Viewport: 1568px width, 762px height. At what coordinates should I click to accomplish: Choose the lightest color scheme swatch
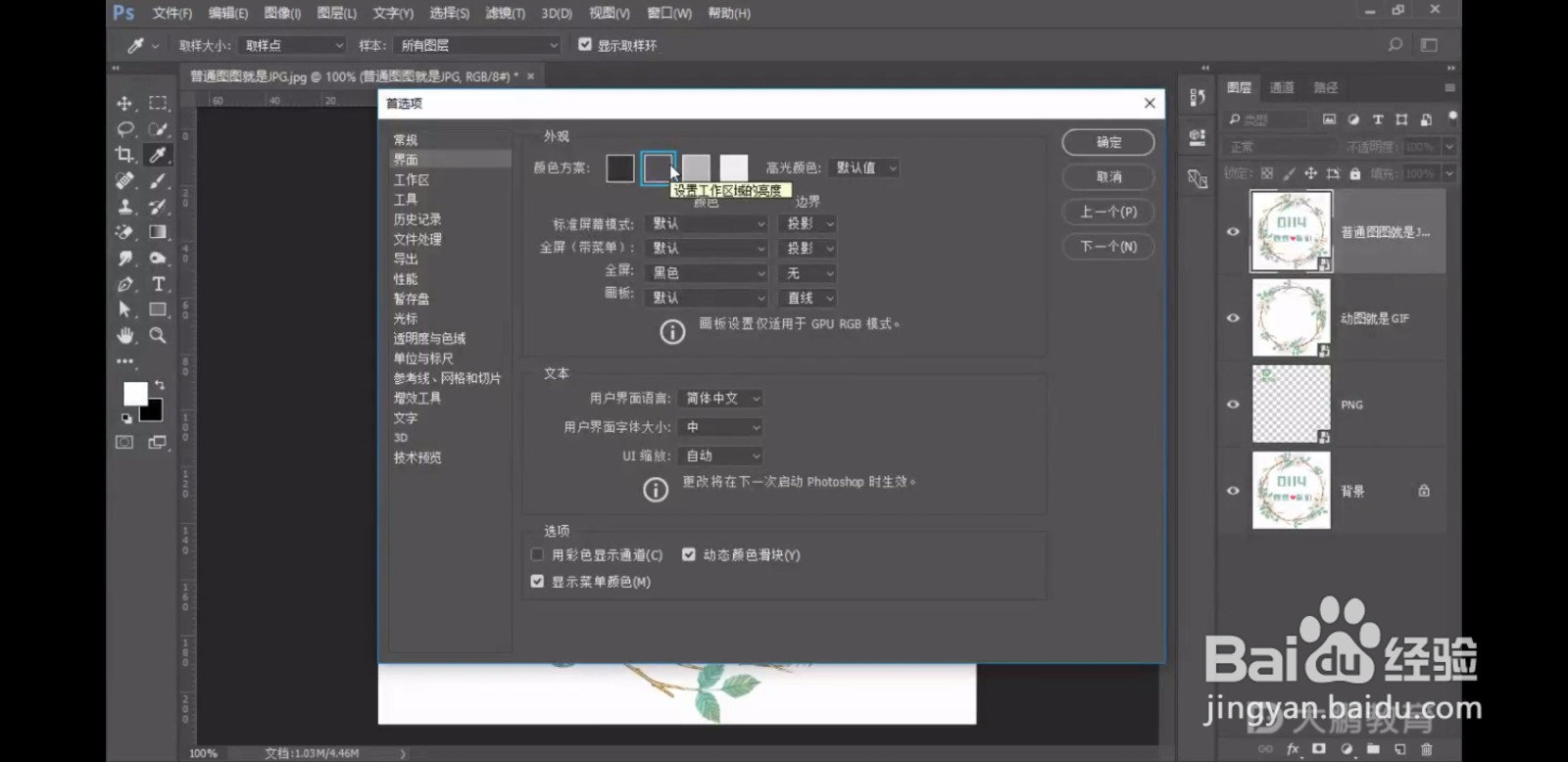point(734,168)
